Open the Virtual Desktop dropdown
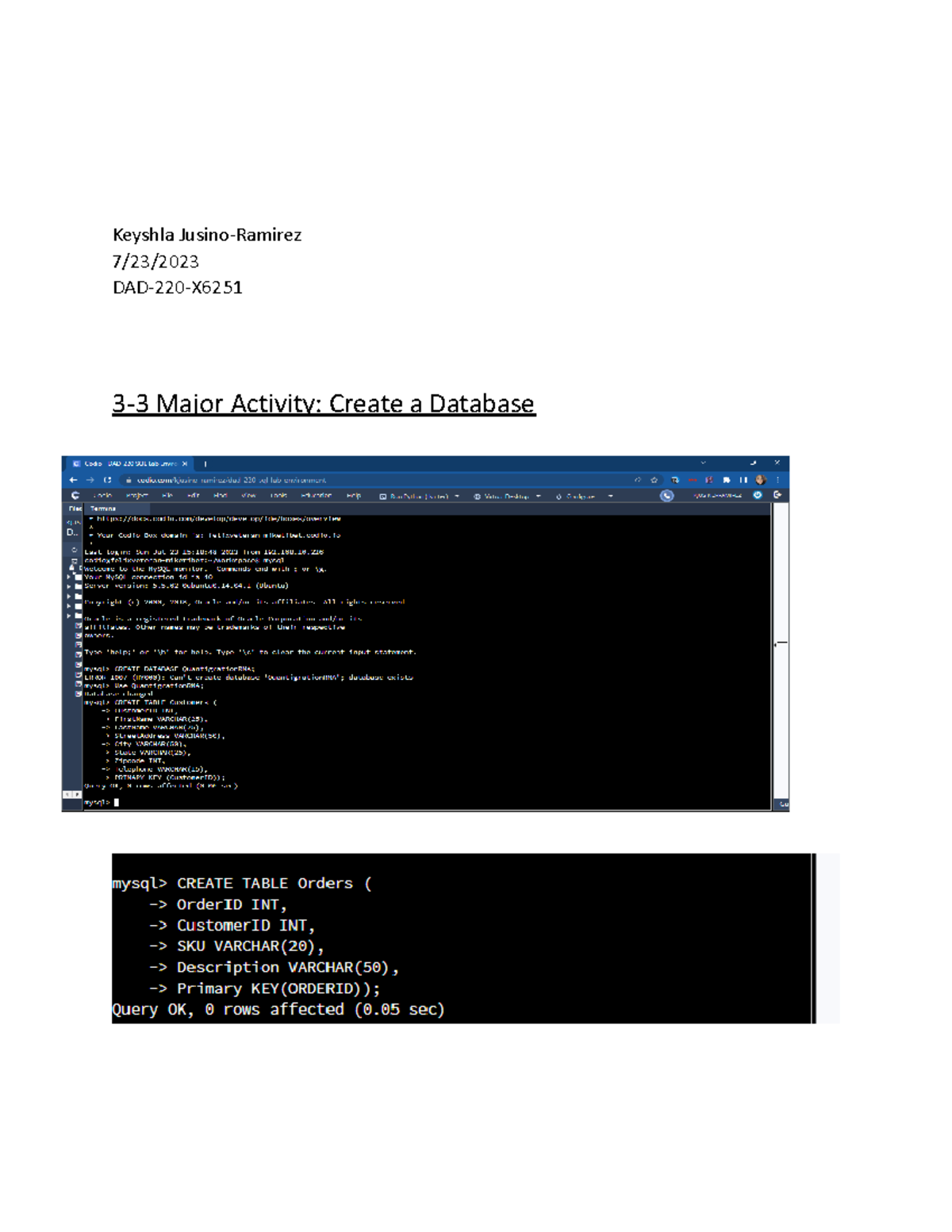 tap(538, 497)
